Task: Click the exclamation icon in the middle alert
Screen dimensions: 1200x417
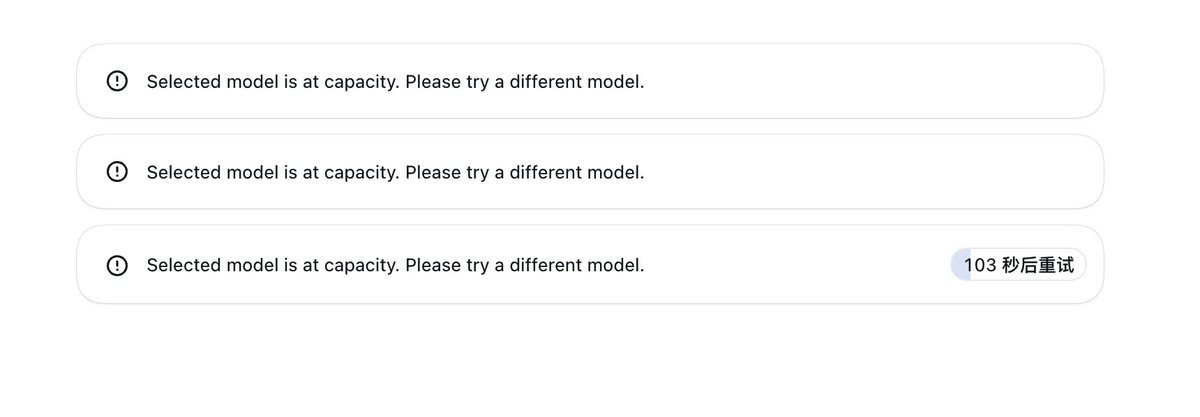Action: pyautogui.click(x=117, y=172)
